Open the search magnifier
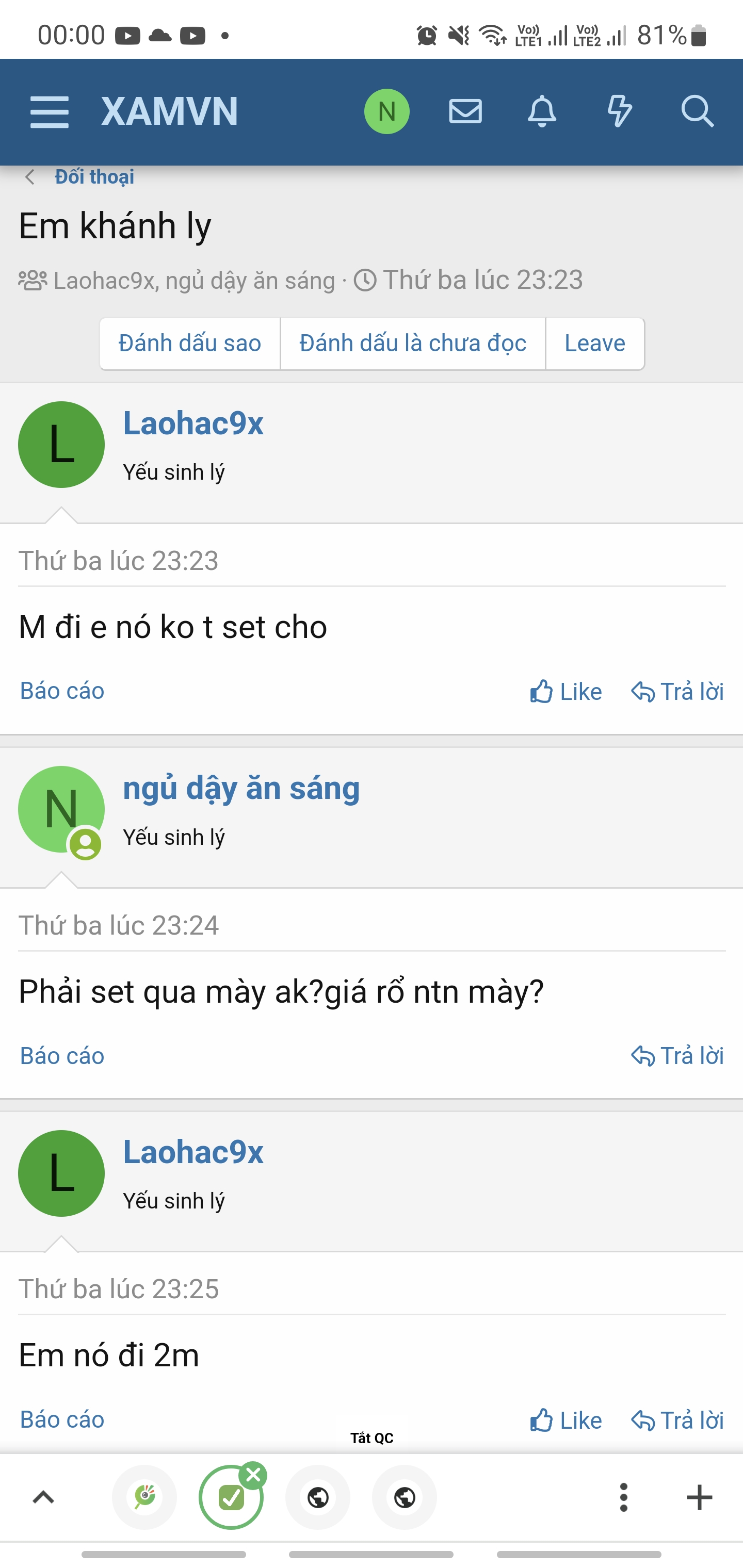The width and height of the screenshot is (743, 1568). coord(697,112)
